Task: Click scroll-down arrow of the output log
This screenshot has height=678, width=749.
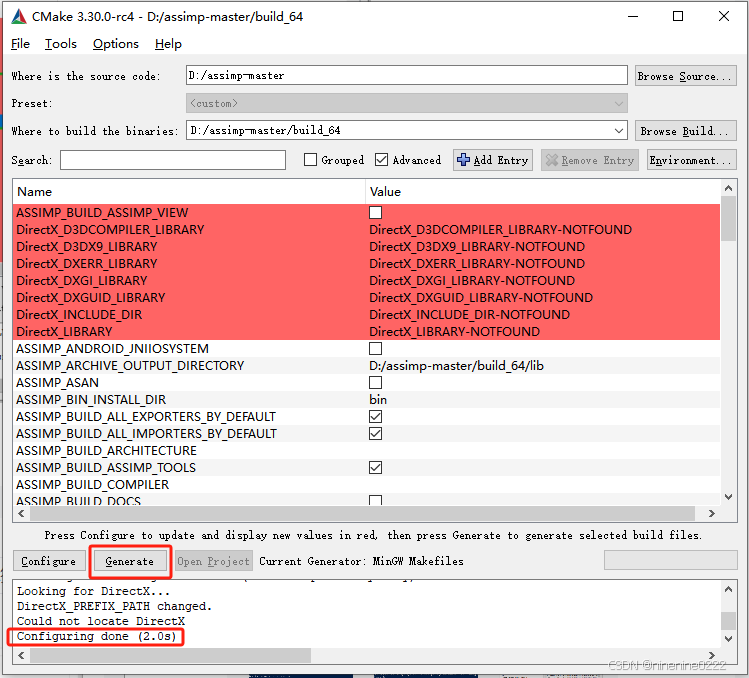Action: pos(728,638)
